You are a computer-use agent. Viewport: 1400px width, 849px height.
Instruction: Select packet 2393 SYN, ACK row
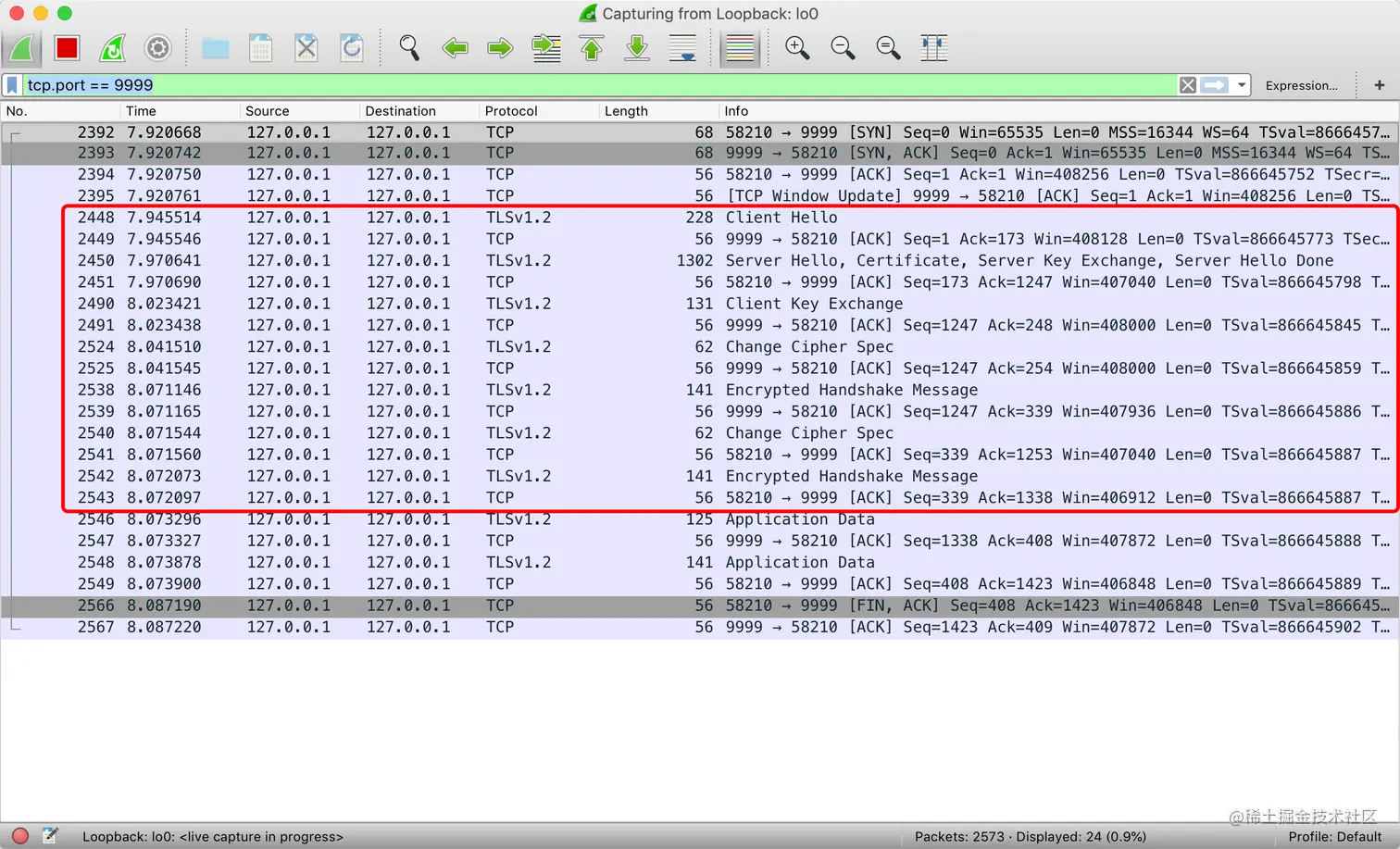click(x=700, y=154)
